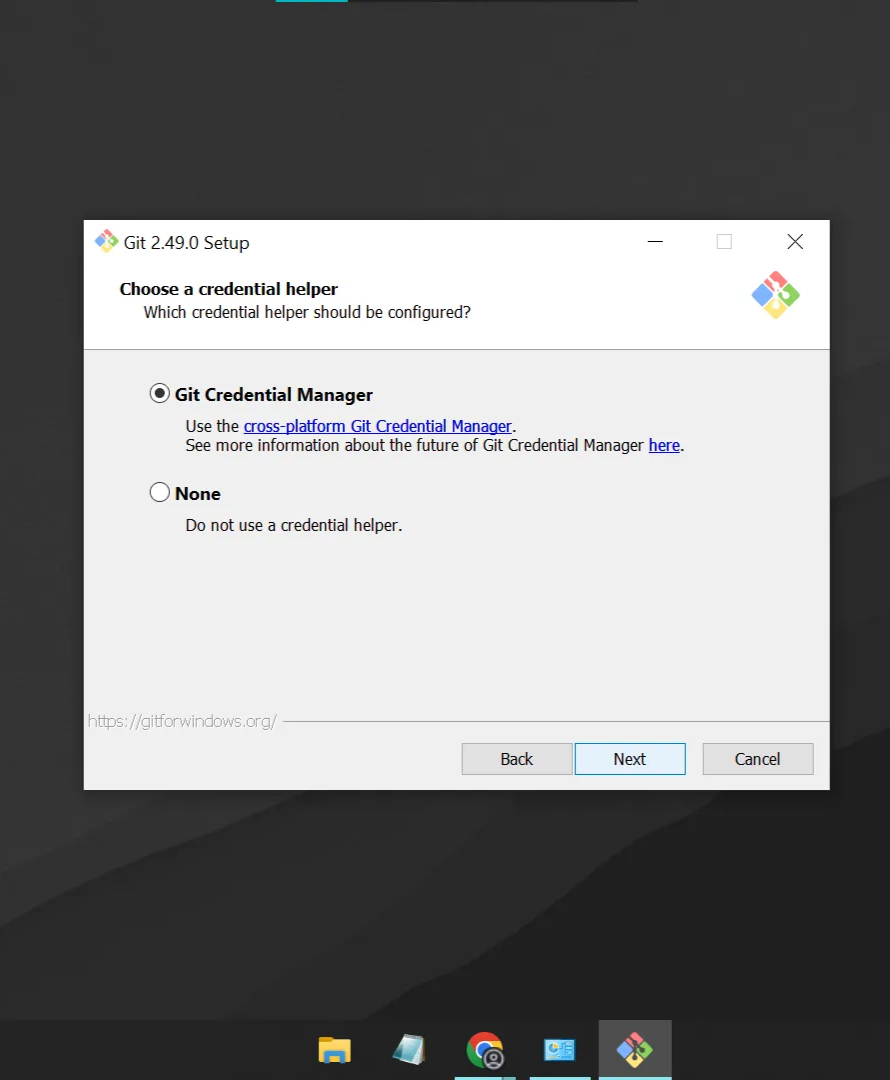The width and height of the screenshot is (890, 1080).
Task: Click the large Git logo in the header
Action: tap(776, 295)
